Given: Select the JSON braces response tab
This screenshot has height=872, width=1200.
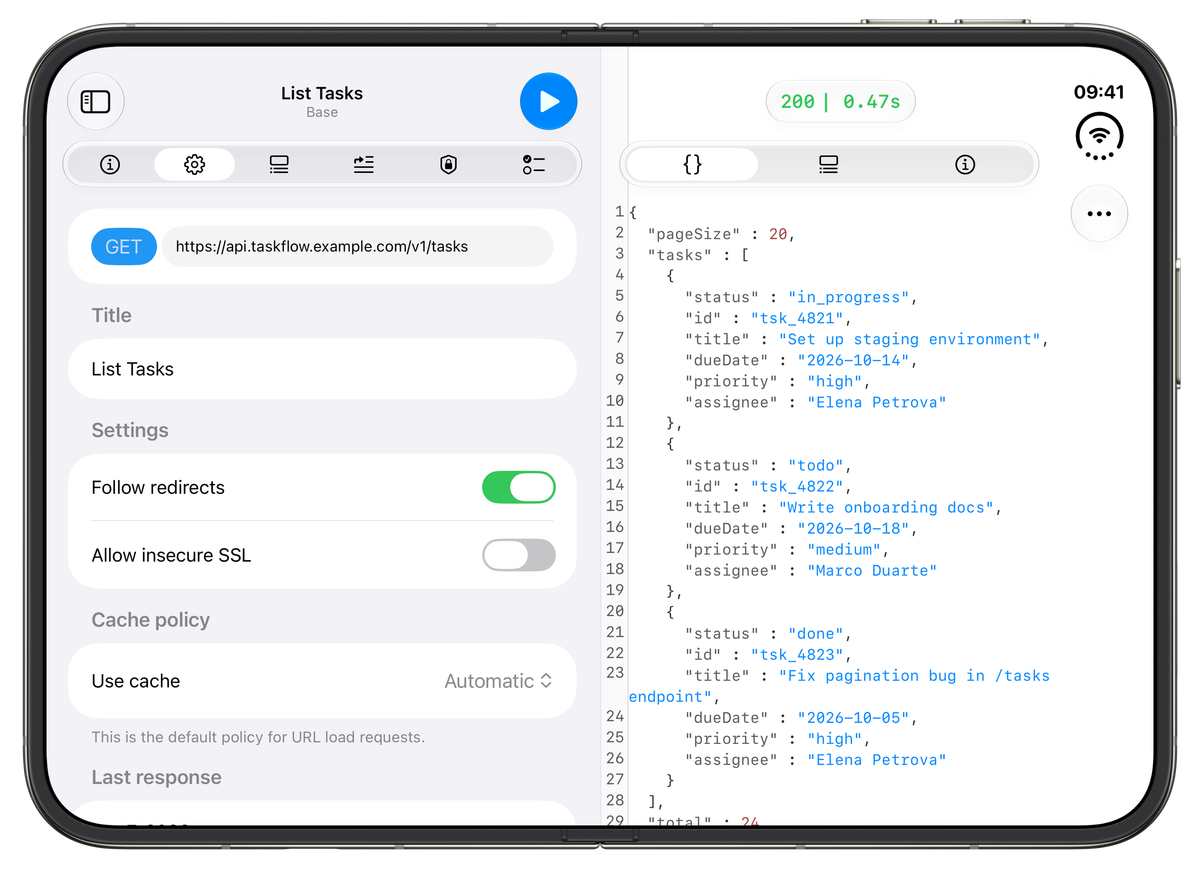Looking at the screenshot, I should click(692, 165).
